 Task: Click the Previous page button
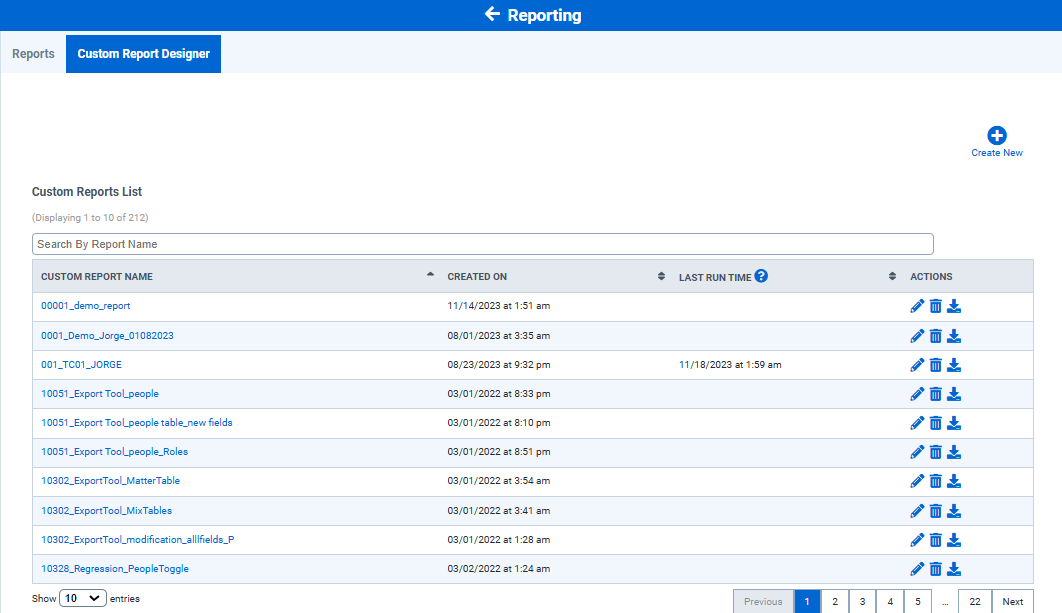(763, 601)
